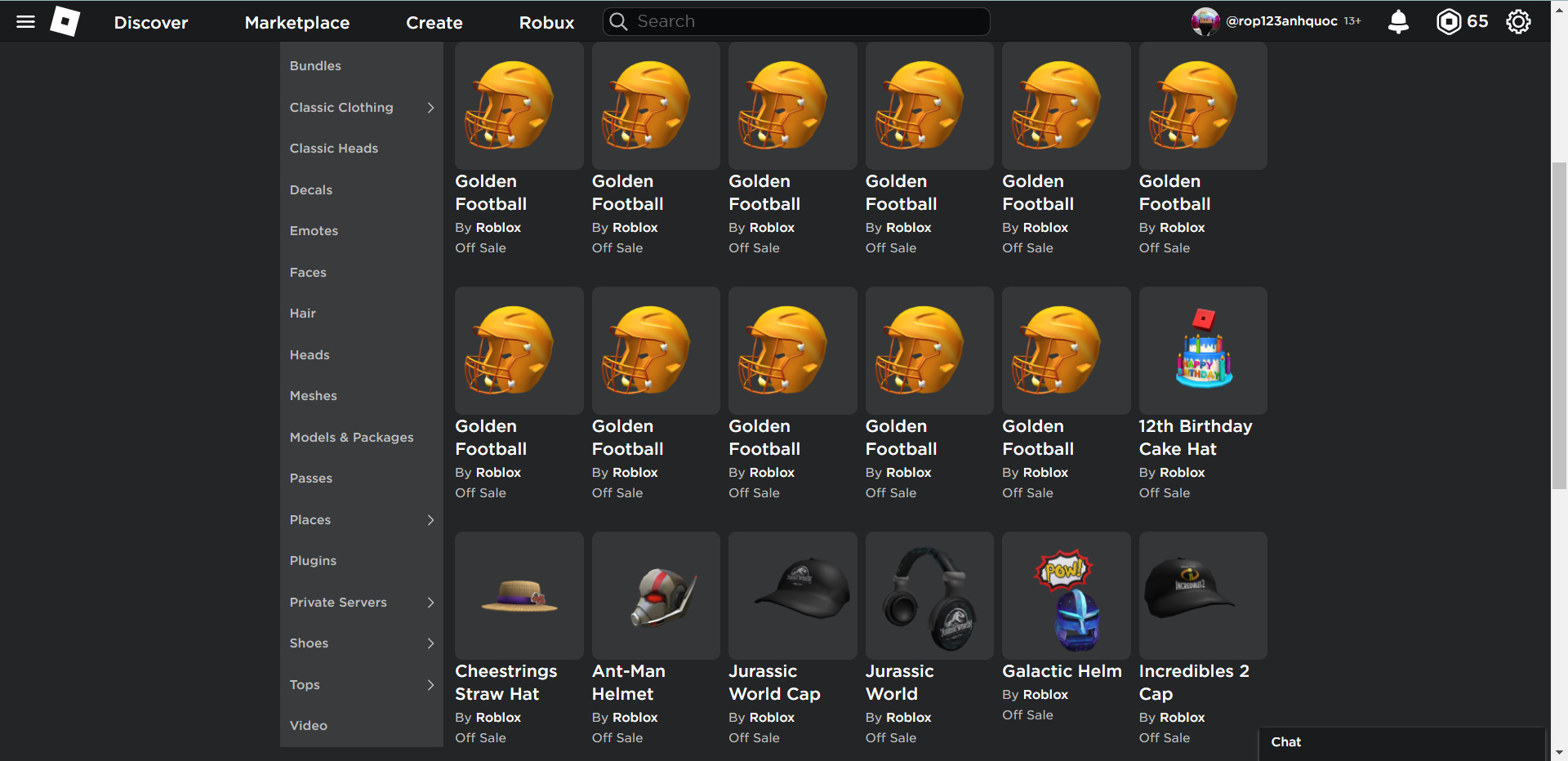The width and height of the screenshot is (1568, 761).
Task: Expand the Tops submenu arrow
Action: (430, 685)
